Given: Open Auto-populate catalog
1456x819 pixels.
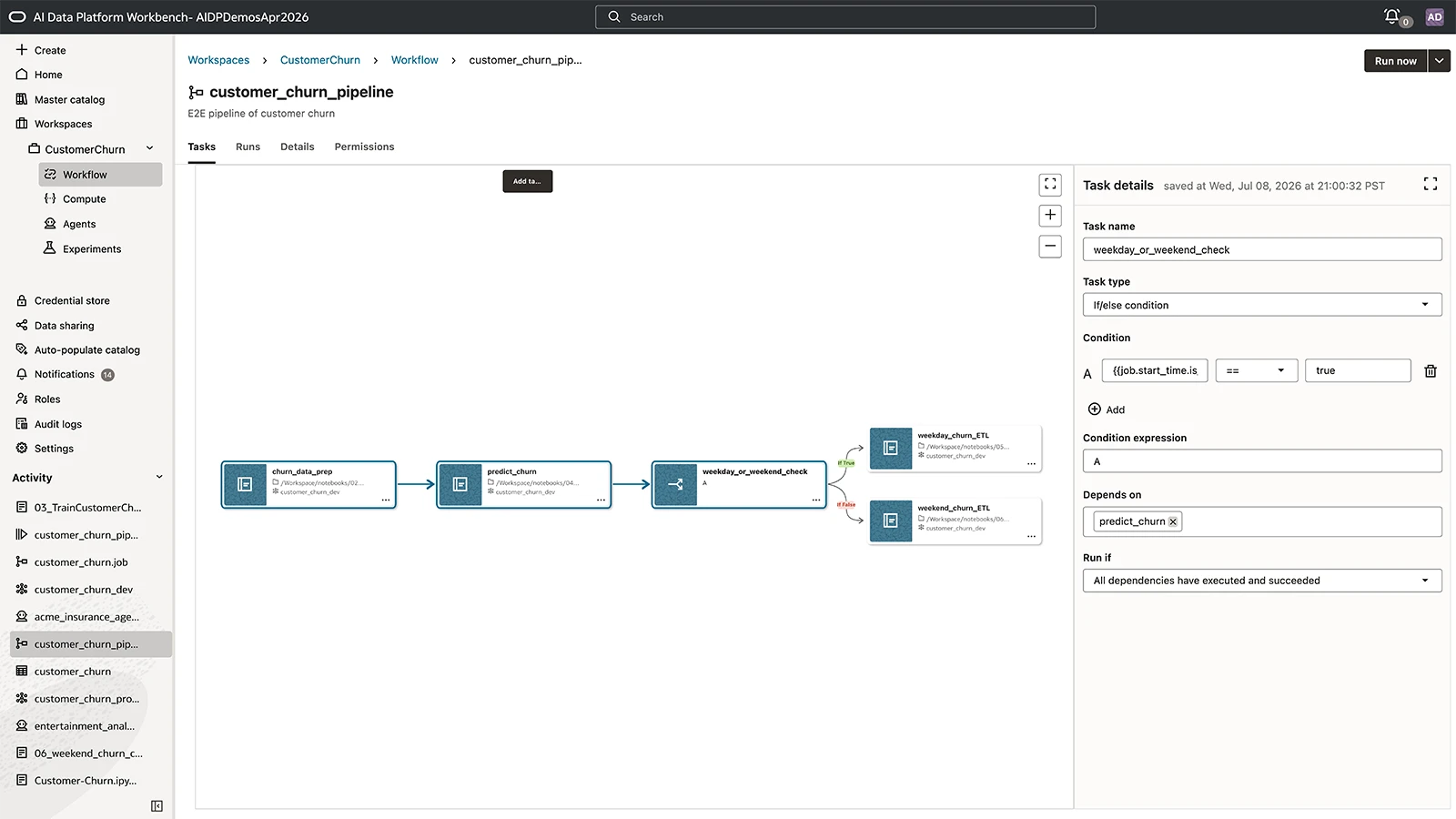Looking at the screenshot, I should click(86, 349).
